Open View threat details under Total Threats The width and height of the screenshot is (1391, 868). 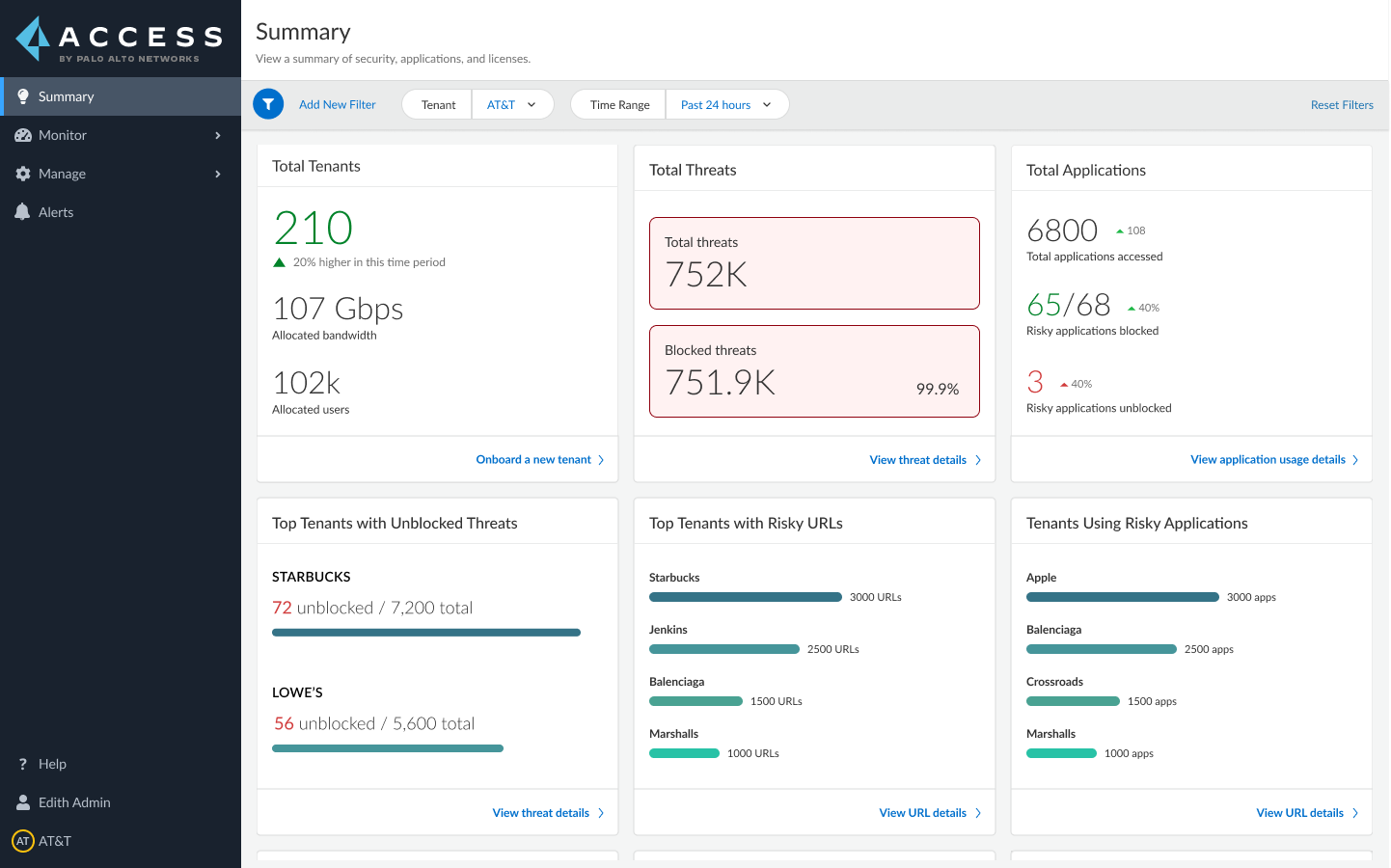tap(918, 460)
